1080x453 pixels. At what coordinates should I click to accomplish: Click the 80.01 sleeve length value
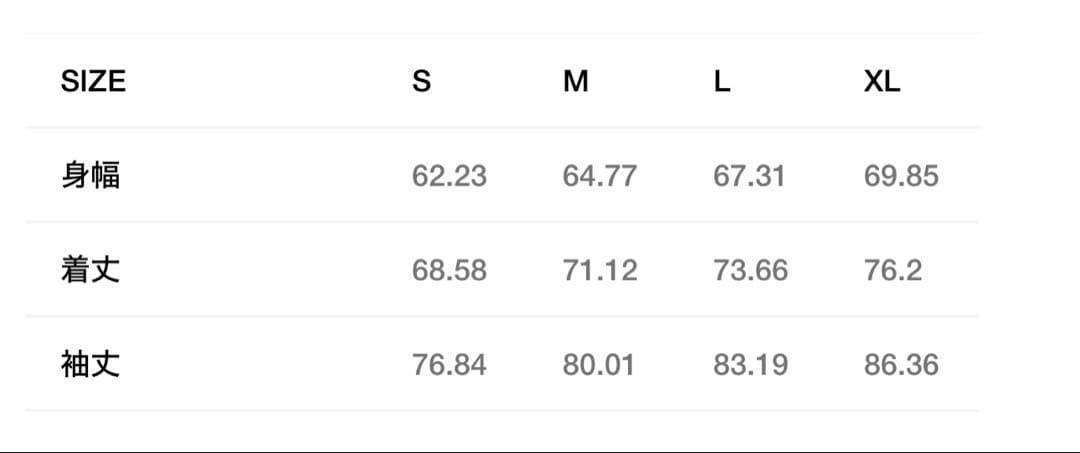(598, 365)
